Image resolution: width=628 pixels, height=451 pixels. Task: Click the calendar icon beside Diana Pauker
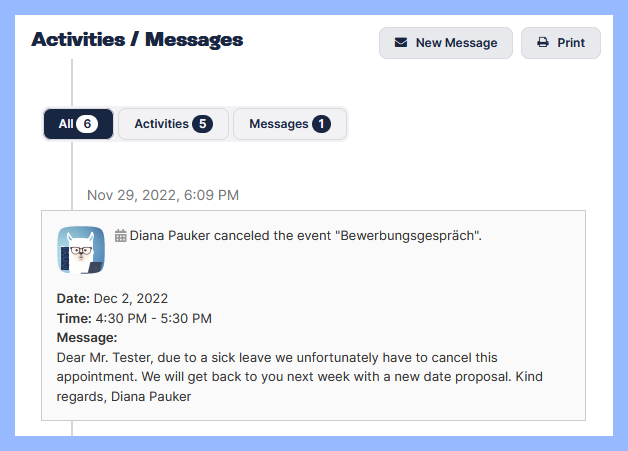121,236
